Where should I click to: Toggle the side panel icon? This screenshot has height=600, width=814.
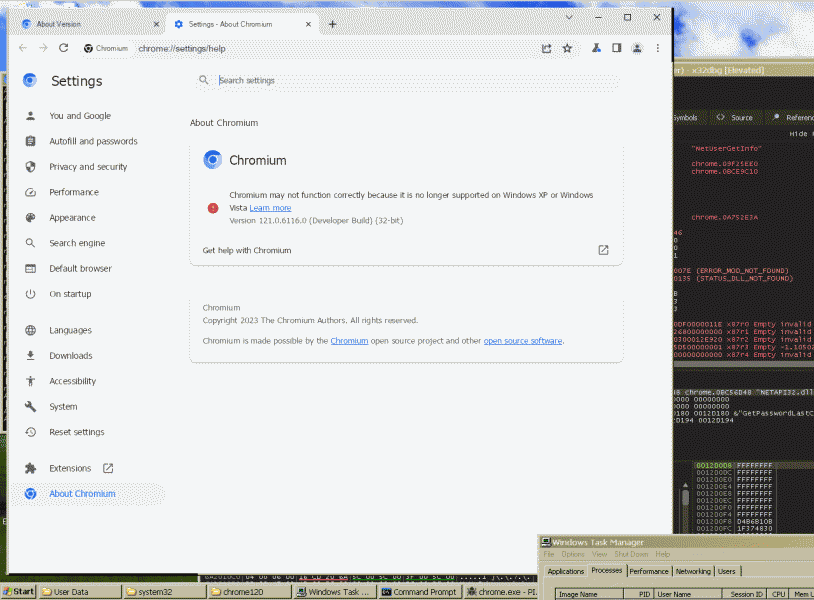coord(616,48)
